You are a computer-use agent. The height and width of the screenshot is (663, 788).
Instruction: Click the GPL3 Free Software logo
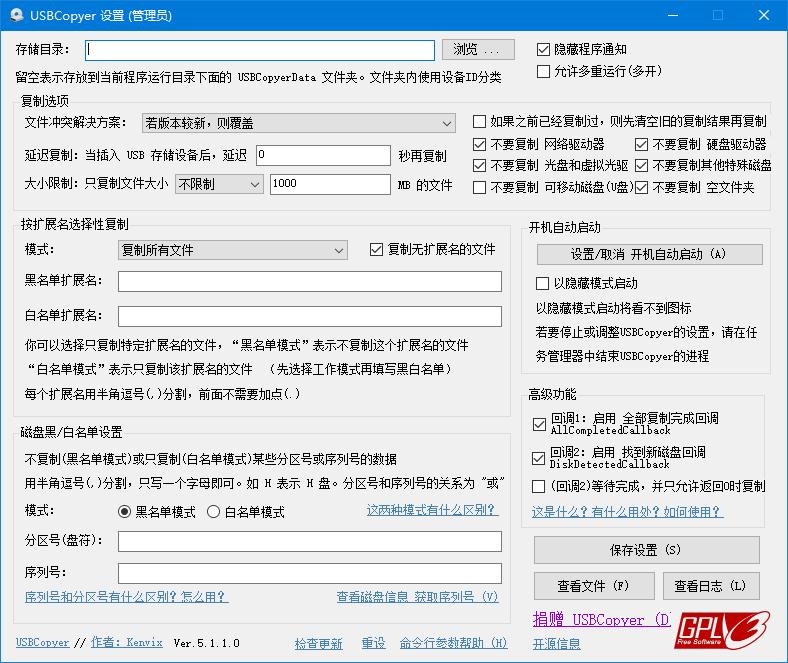722,630
